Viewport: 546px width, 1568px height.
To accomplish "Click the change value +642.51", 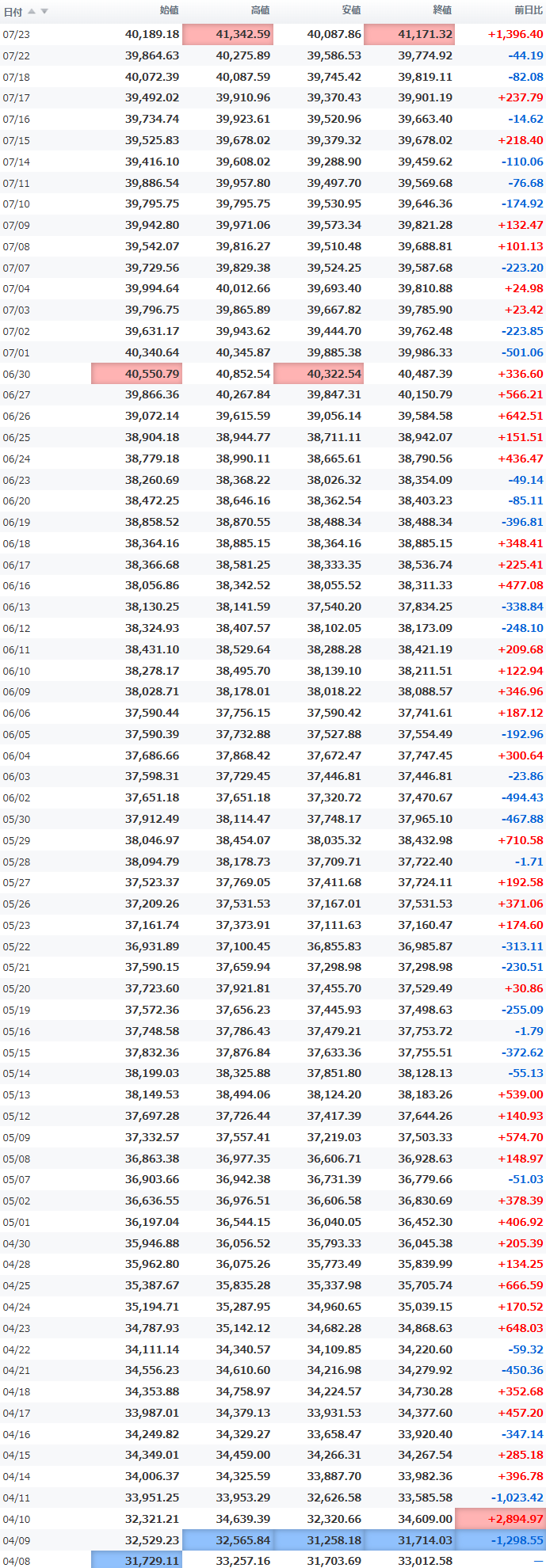I will tap(521, 416).
